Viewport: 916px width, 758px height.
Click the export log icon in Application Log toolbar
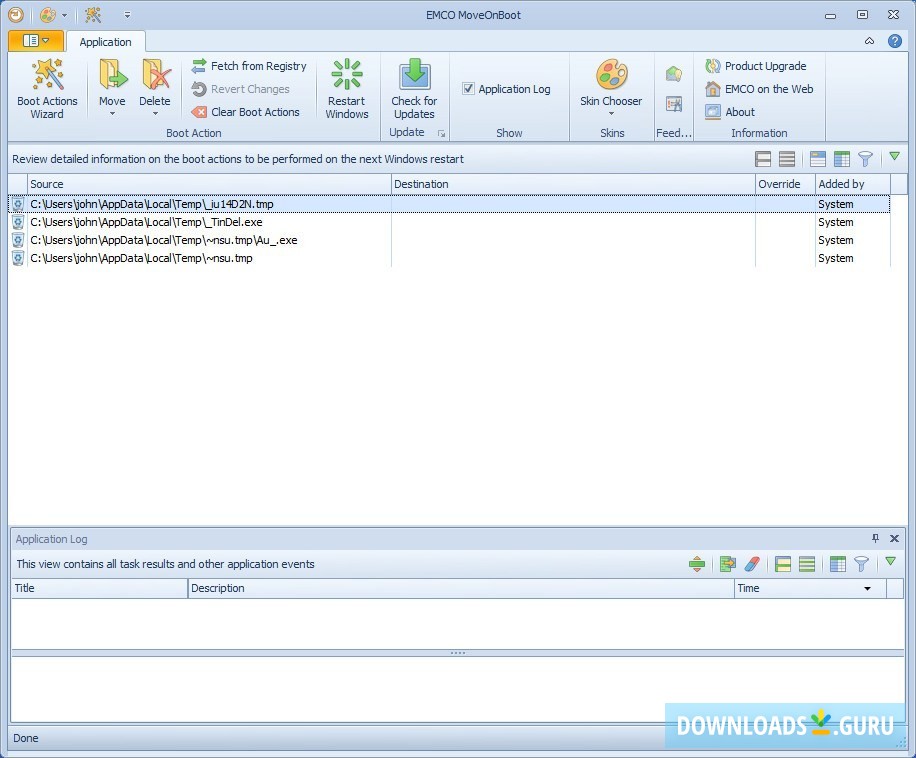[x=728, y=564]
